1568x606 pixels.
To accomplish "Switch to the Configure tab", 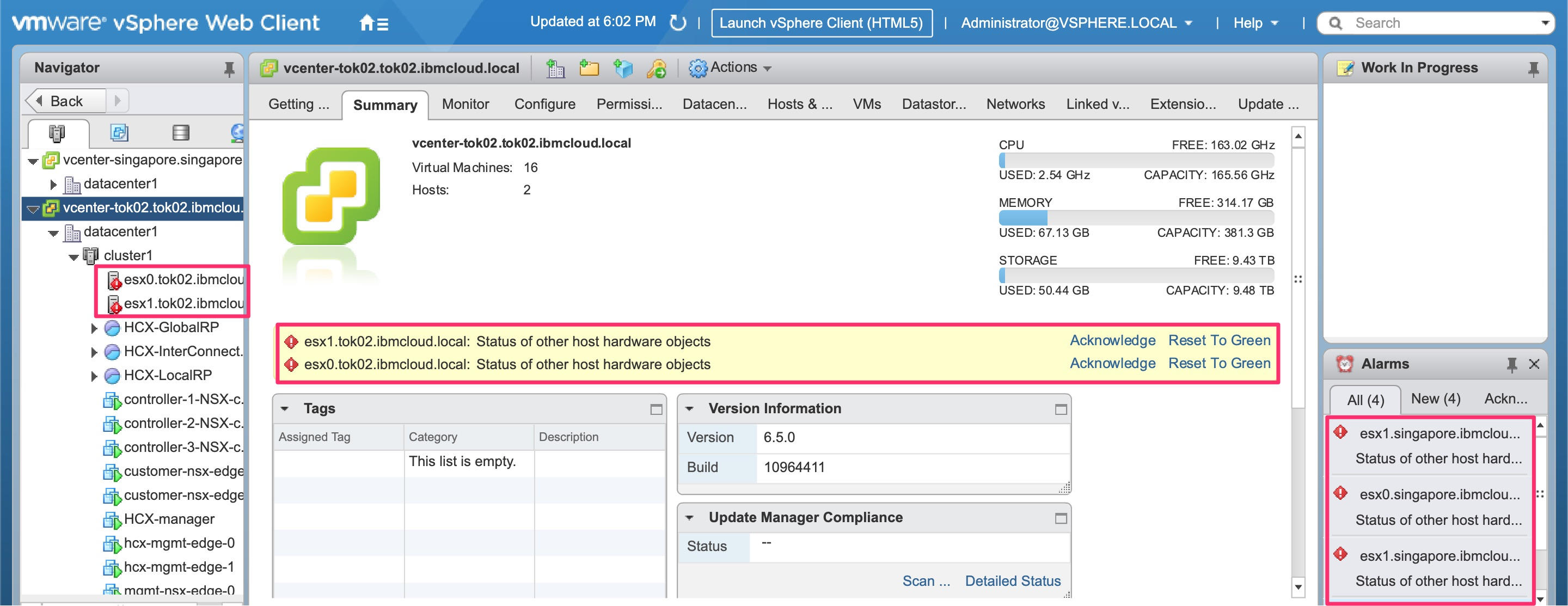I will point(545,105).
